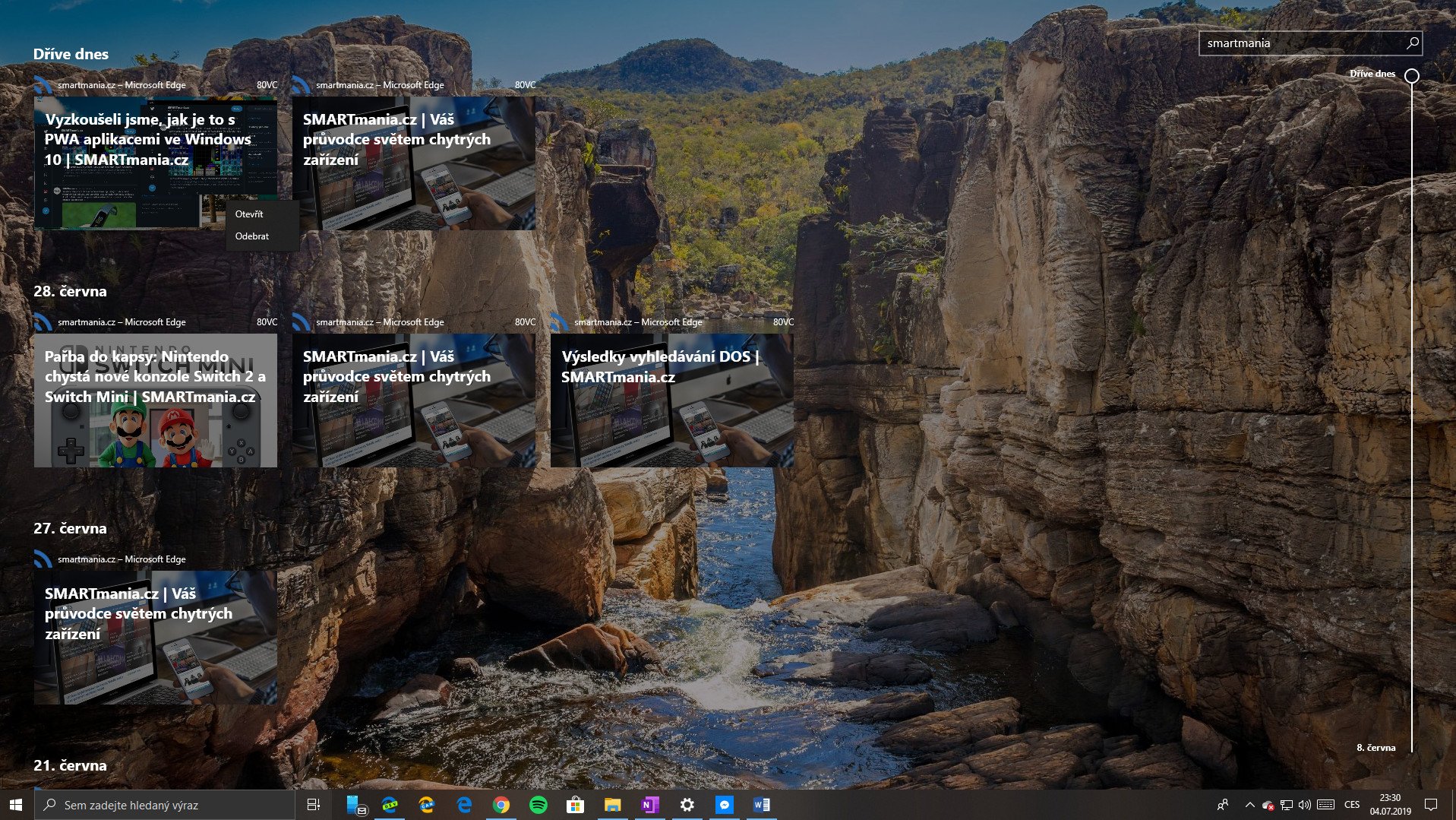This screenshot has width=1456, height=820.
Task: Click smartmania.cz – Microsoft Edge header above the 27. června card
Action: (x=122, y=559)
